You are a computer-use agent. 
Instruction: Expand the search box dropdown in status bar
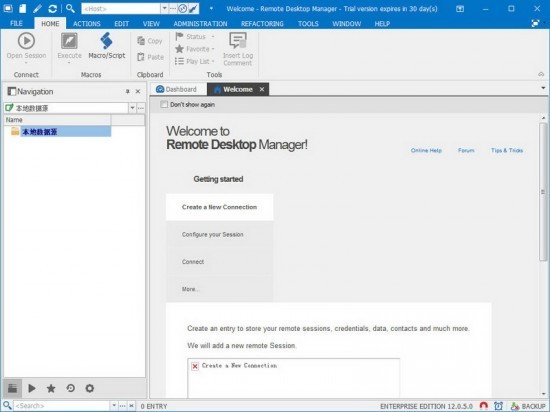[x=114, y=406]
